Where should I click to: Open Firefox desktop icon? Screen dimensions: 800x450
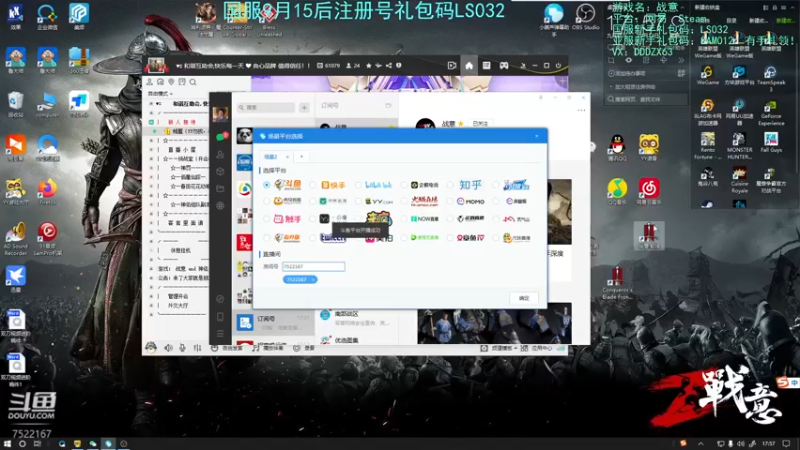(x=47, y=191)
